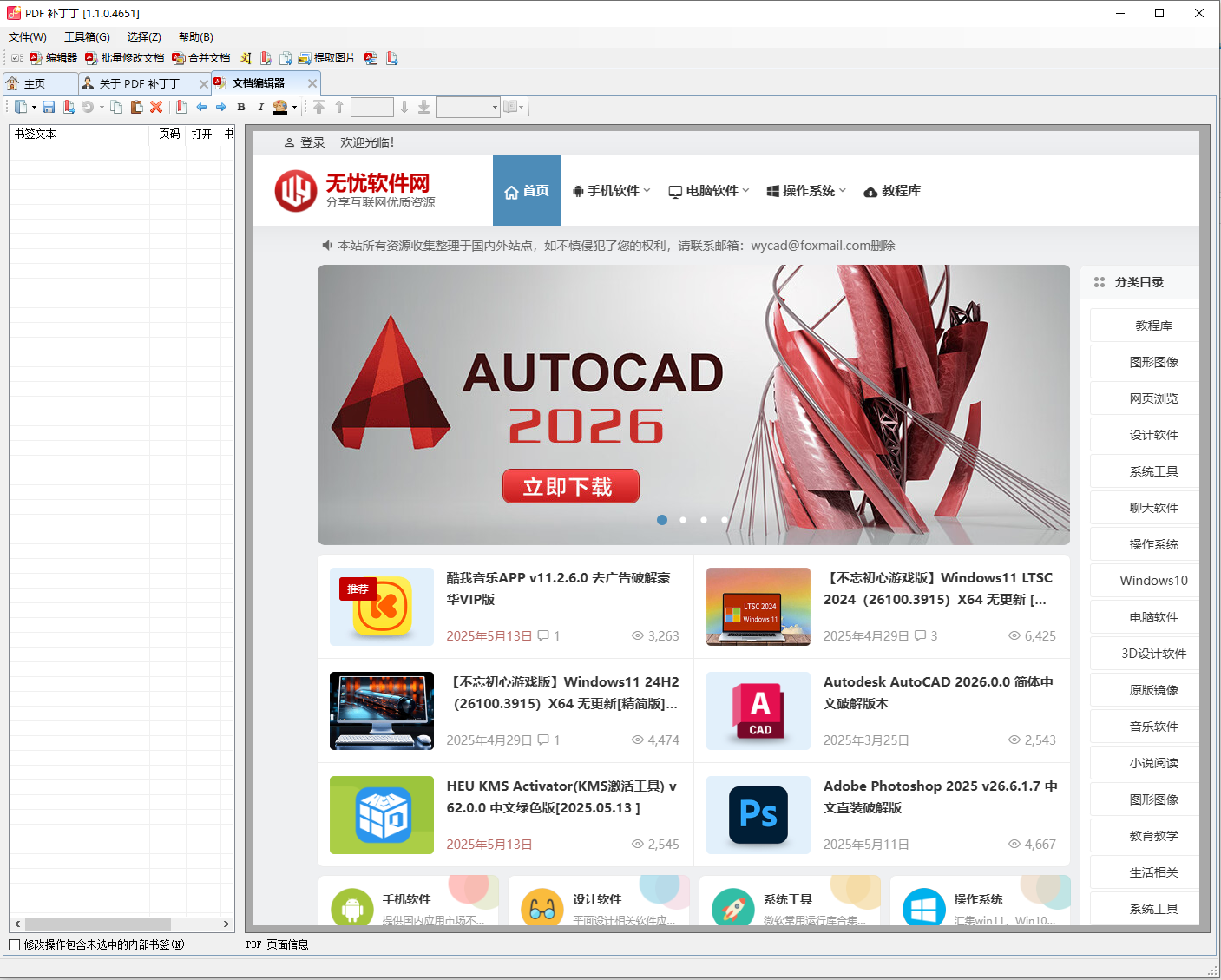The width and height of the screenshot is (1221, 980).
Task: Open the color palette icon
Action: [x=280, y=106]
